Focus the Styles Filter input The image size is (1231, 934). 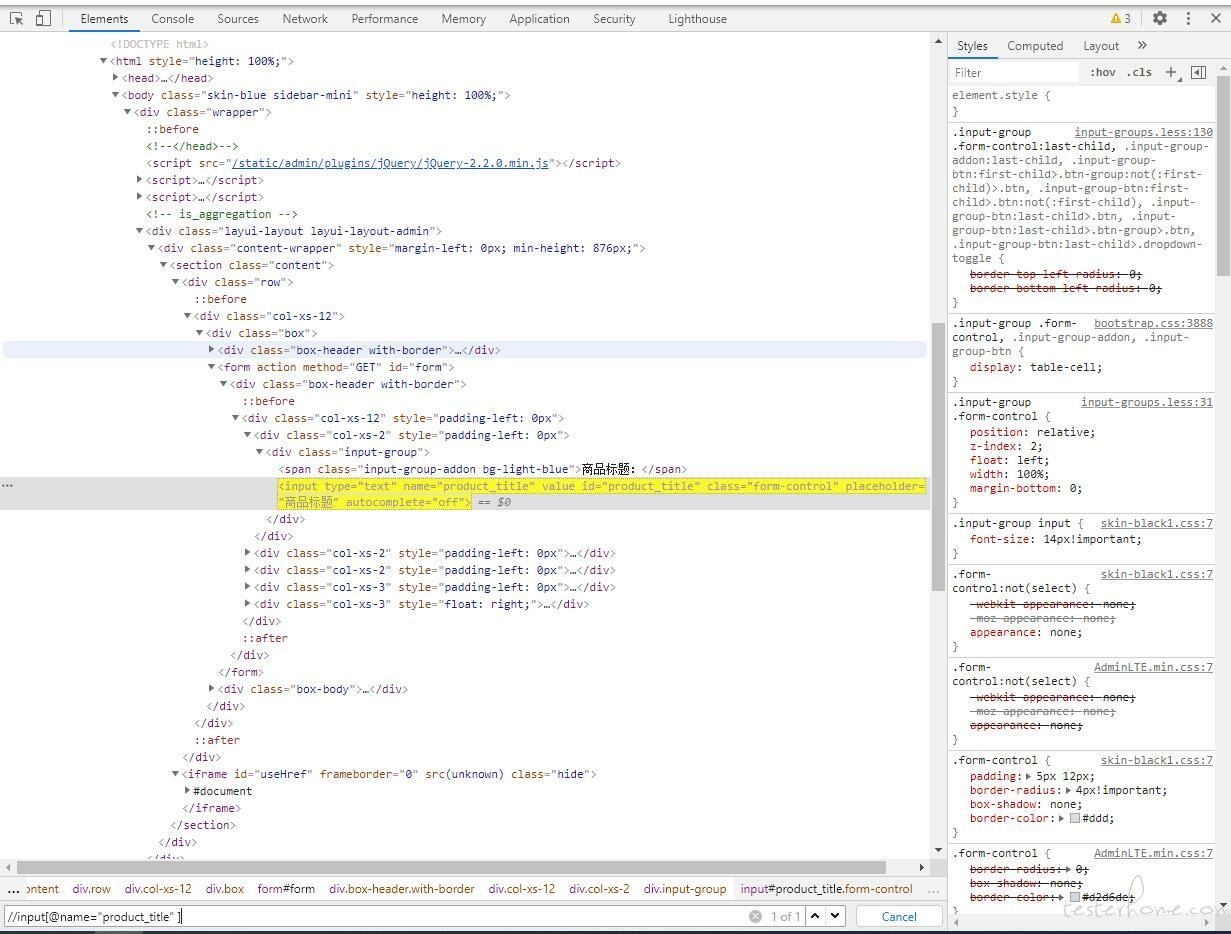pyautogui.click(x=1014, y=72)
